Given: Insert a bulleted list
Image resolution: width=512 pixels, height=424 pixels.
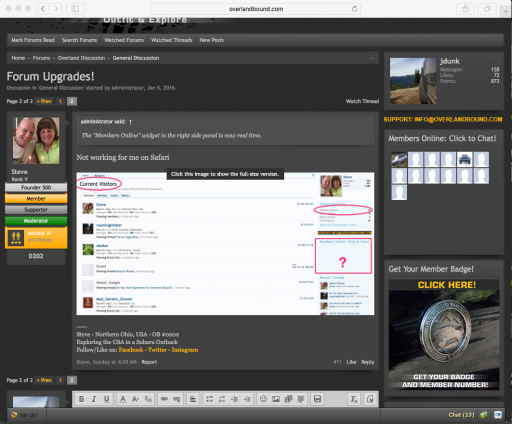Looking at the screenshot, I should click(209, 399).
